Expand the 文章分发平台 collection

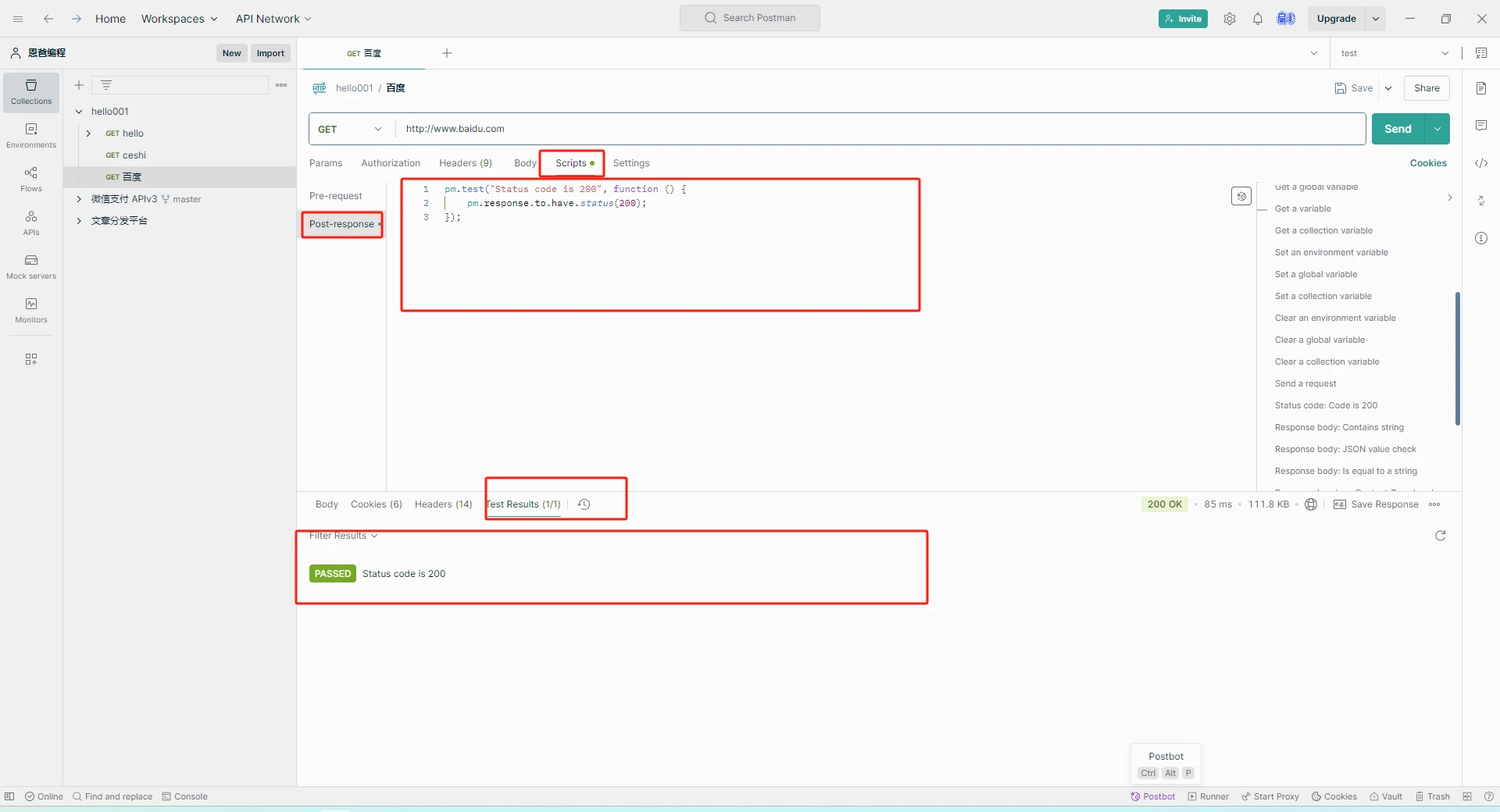tap(79, 221)
